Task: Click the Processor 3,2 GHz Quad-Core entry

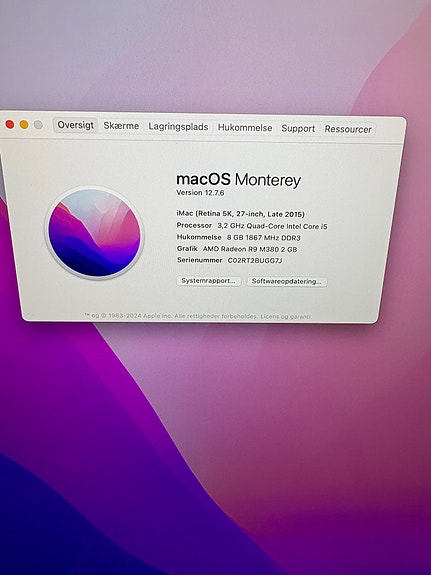Action: click(x=252, y=226)
